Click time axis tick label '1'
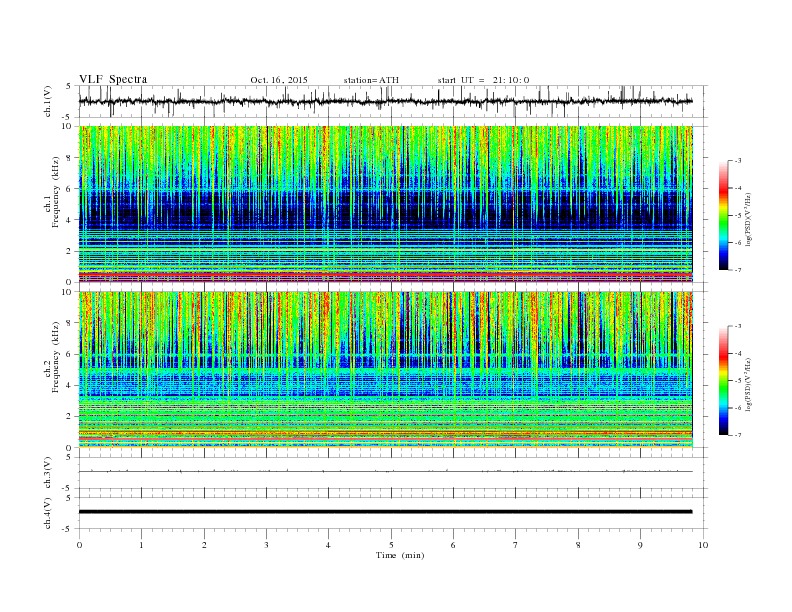 click(142, 545)
